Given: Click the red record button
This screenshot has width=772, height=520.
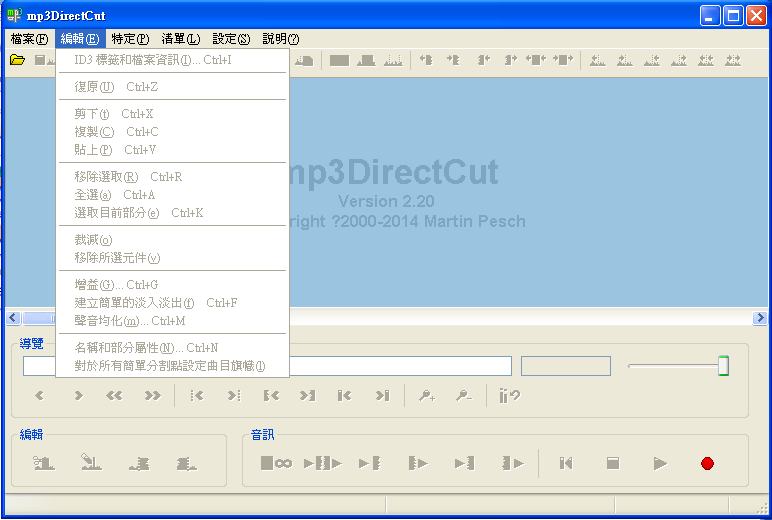Looking at the screenshot, I should 708,463.
